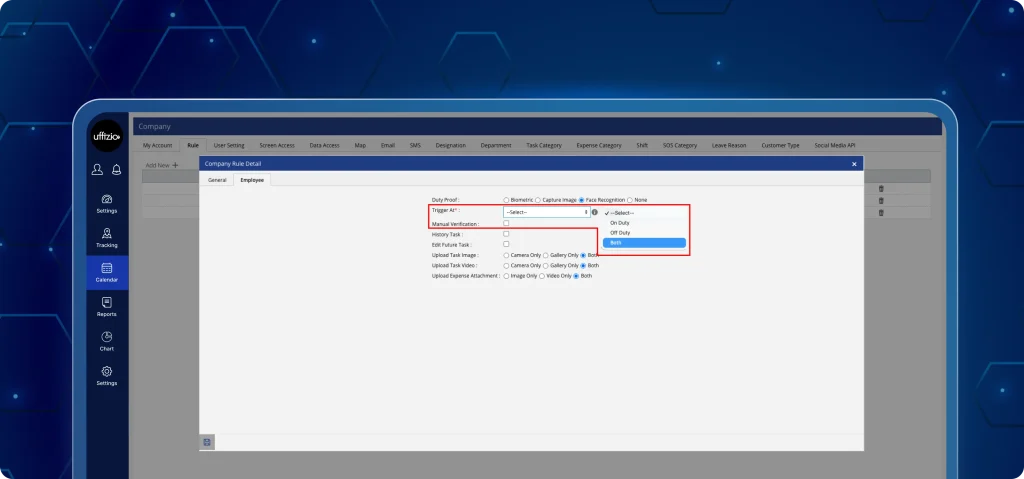Open the Trigger At dropdown
1024x479 pixels.
(546, 212)
